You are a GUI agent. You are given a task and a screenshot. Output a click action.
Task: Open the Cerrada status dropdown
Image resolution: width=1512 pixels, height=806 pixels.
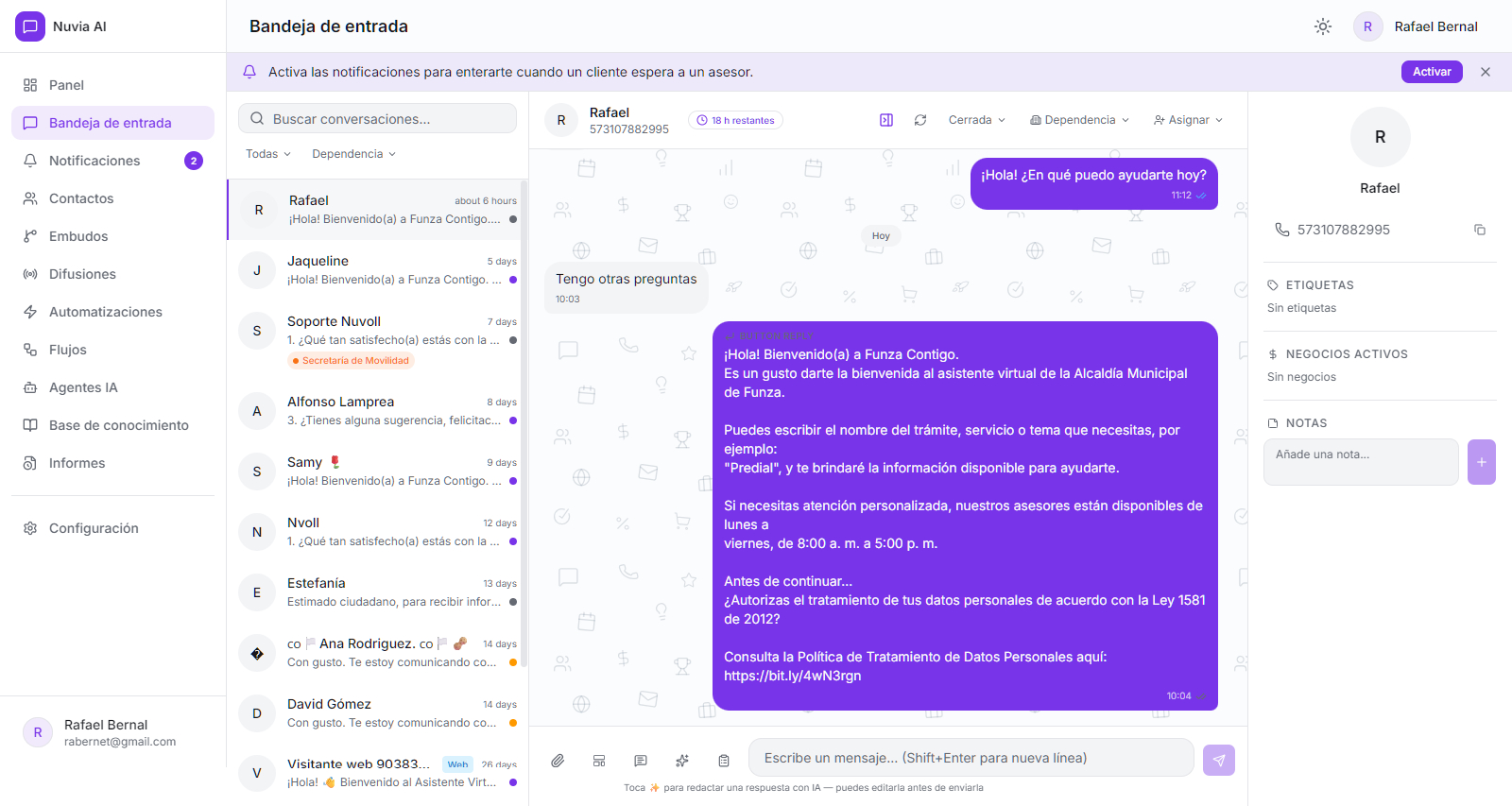(977, 120)
